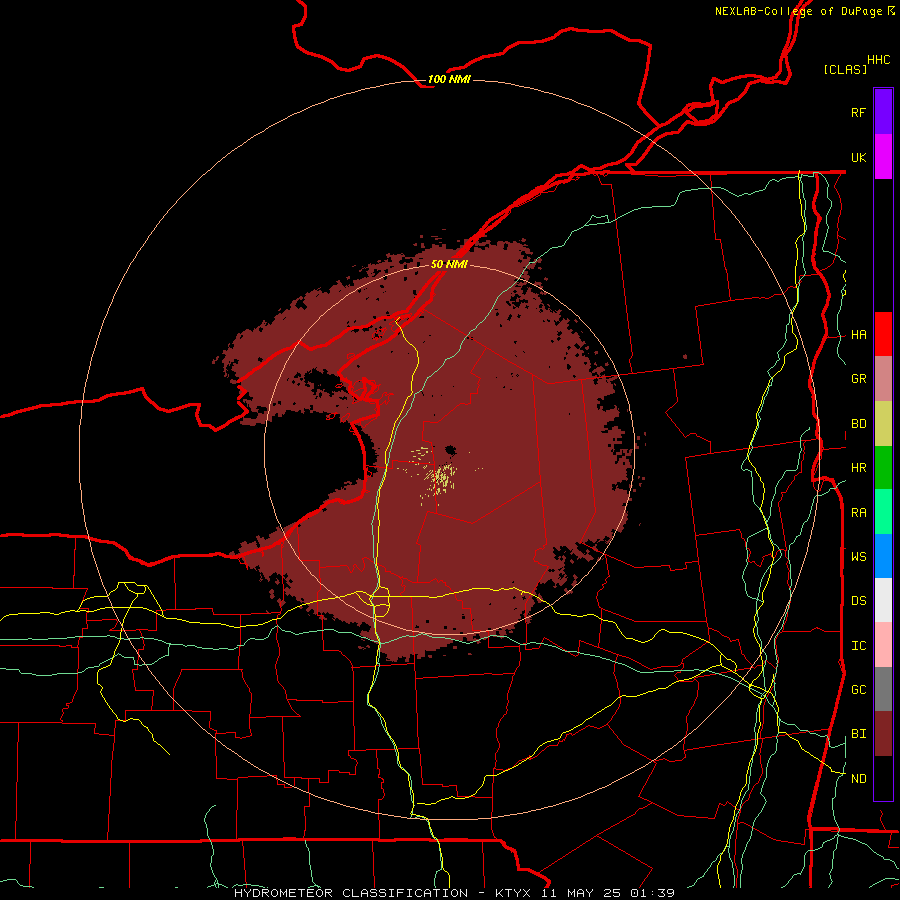Click the HR legend label

859,468
